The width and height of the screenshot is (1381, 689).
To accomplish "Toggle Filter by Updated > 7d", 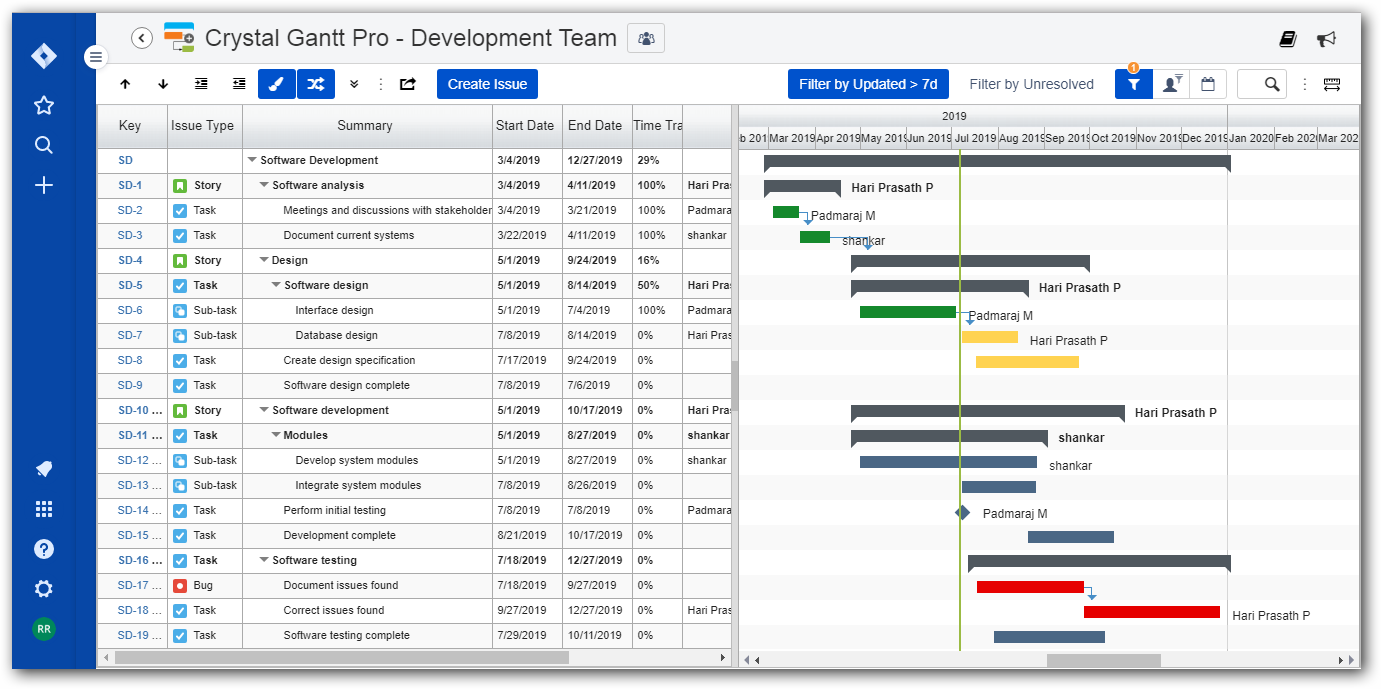I will pos(868,84).
